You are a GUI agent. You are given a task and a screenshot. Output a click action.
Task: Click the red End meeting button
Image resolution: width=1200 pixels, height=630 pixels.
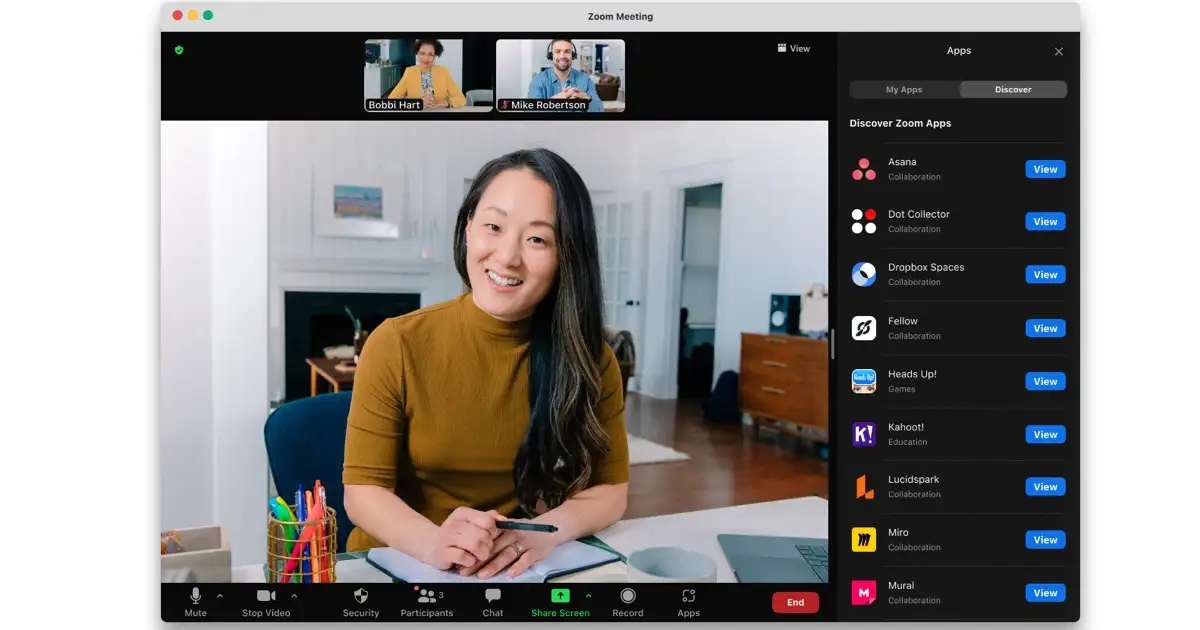point(795,602)
